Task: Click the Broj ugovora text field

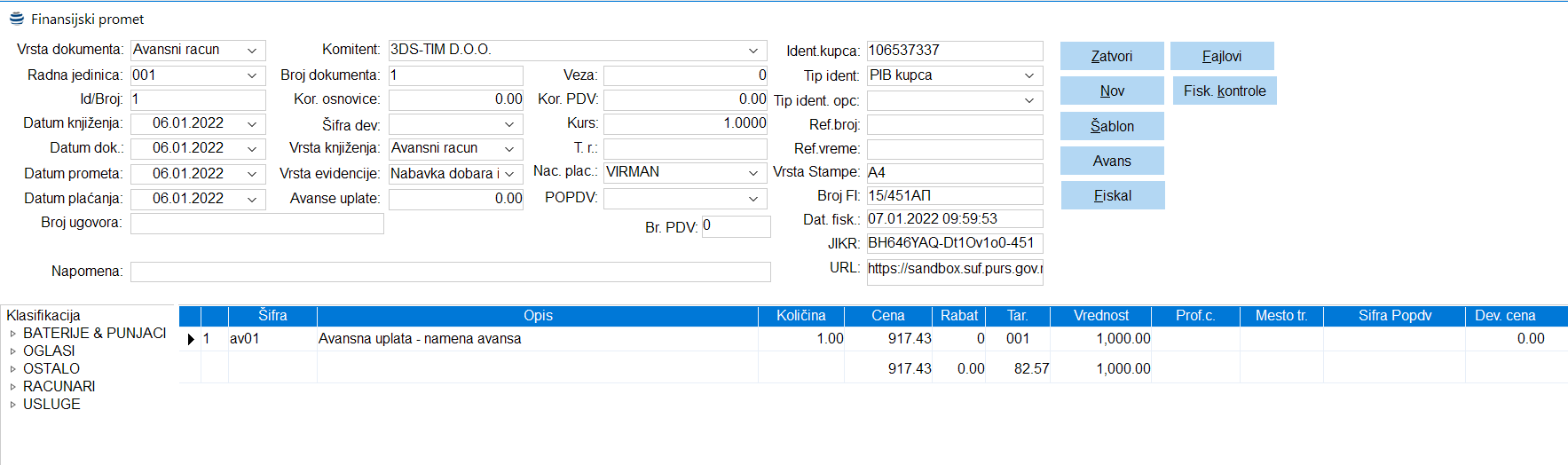Action: pos(256,224)
